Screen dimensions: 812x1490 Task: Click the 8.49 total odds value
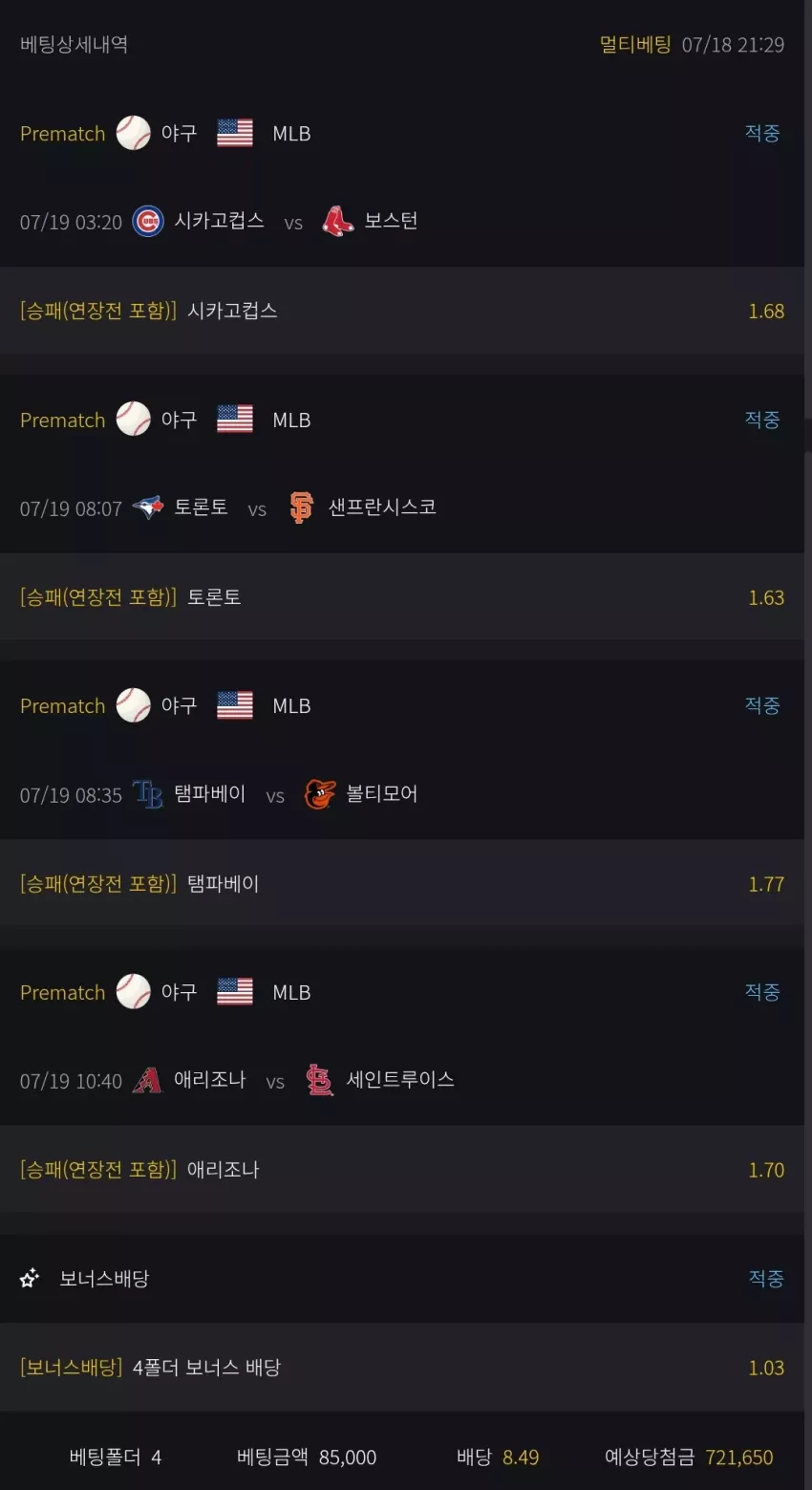click(x=521, y=1458)
